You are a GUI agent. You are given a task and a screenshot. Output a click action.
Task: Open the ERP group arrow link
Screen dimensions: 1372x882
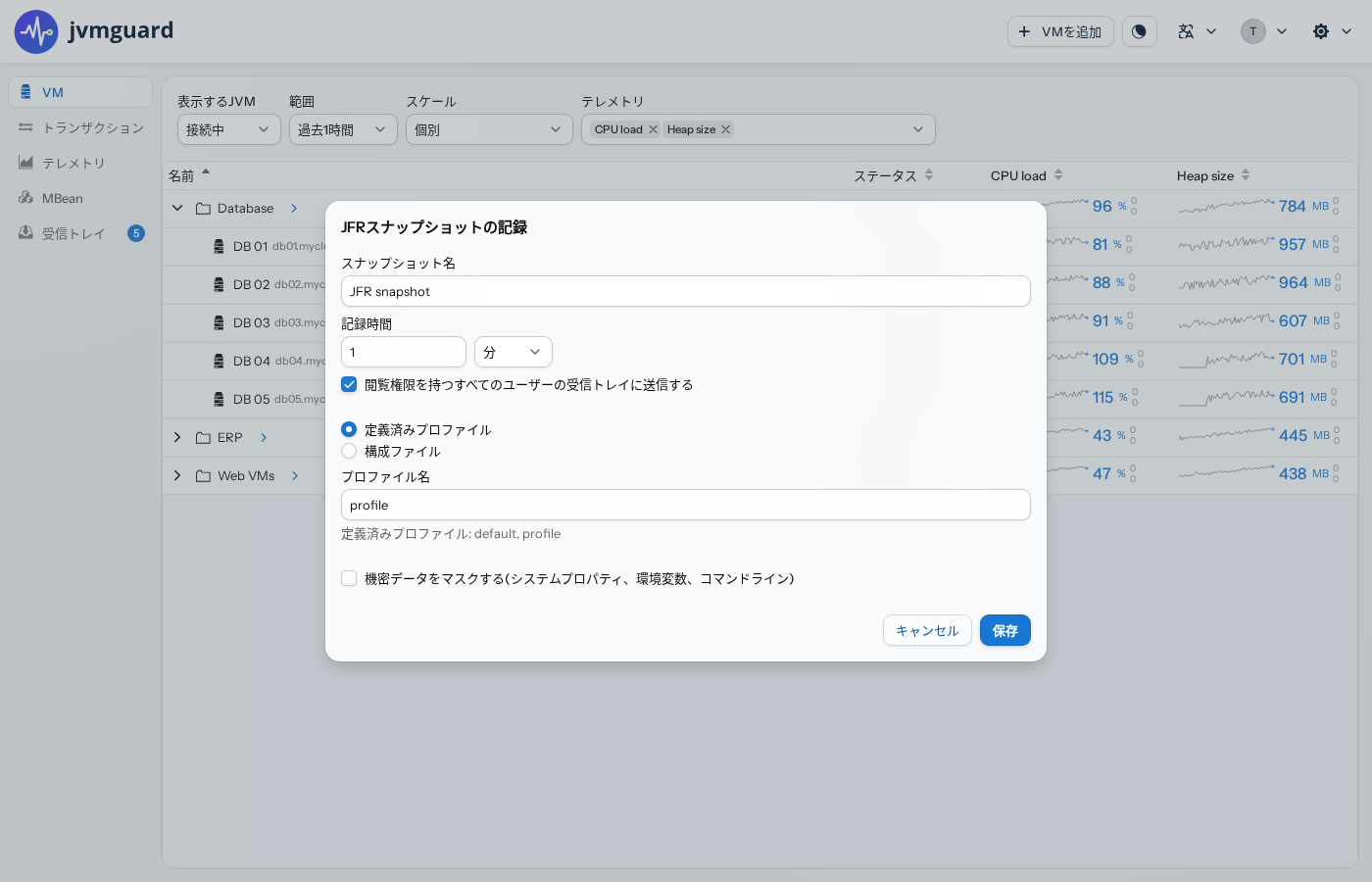(x=264, y=438)
